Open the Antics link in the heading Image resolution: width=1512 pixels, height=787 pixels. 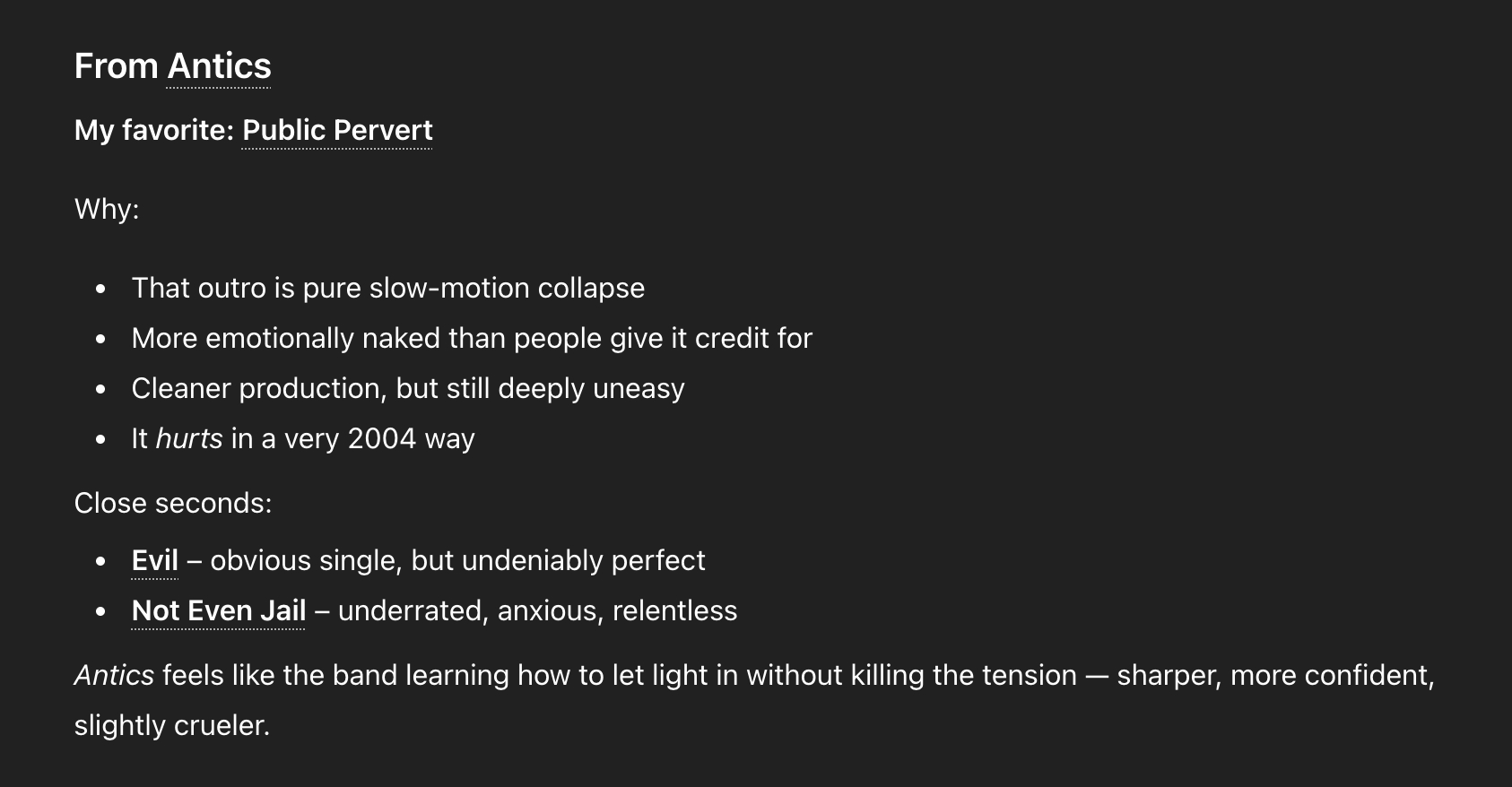(219, 66)
